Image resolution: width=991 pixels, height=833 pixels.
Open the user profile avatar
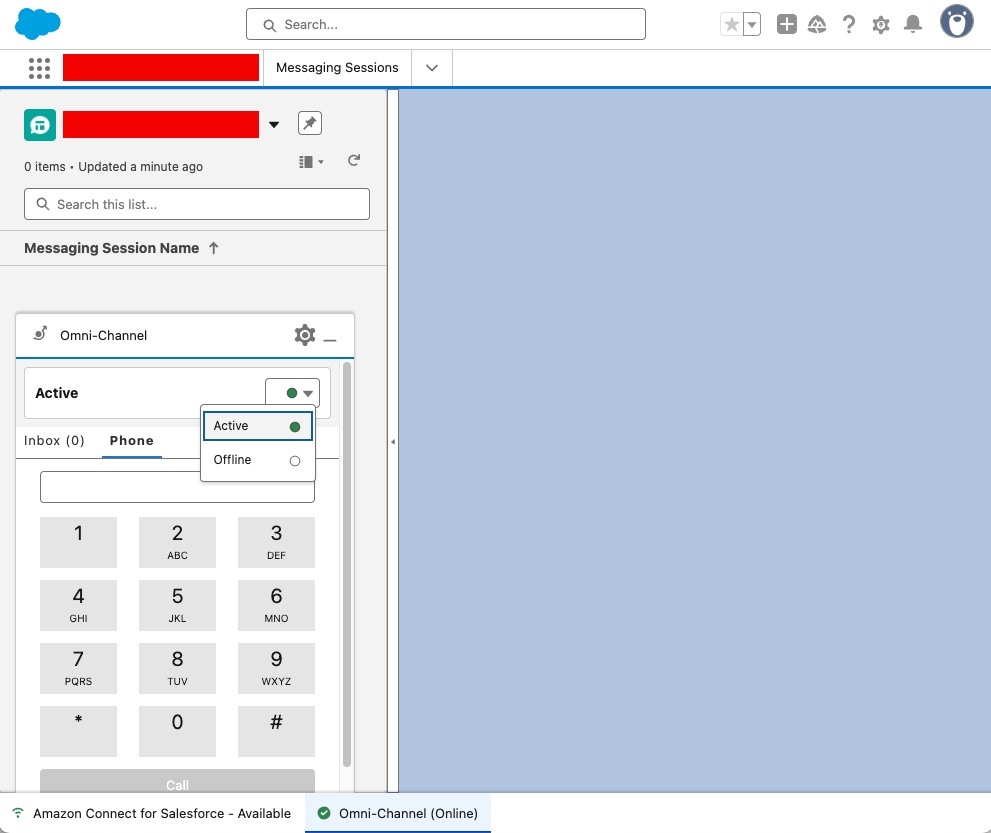pos(956,22)
